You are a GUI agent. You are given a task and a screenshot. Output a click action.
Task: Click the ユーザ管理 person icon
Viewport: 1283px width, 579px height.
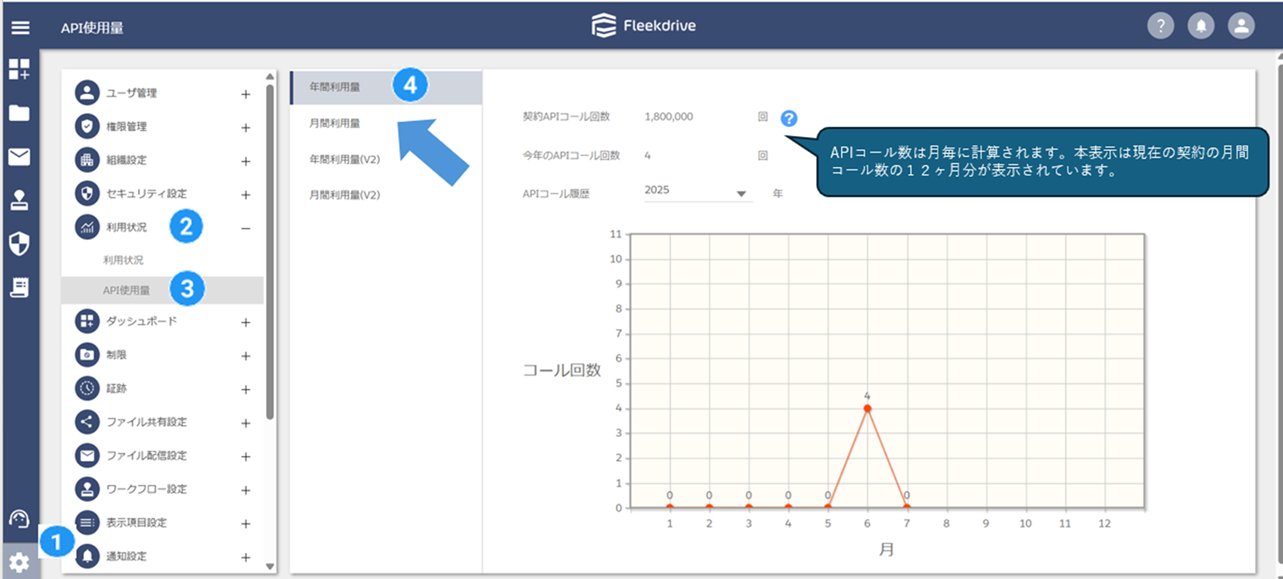[88, 93]
